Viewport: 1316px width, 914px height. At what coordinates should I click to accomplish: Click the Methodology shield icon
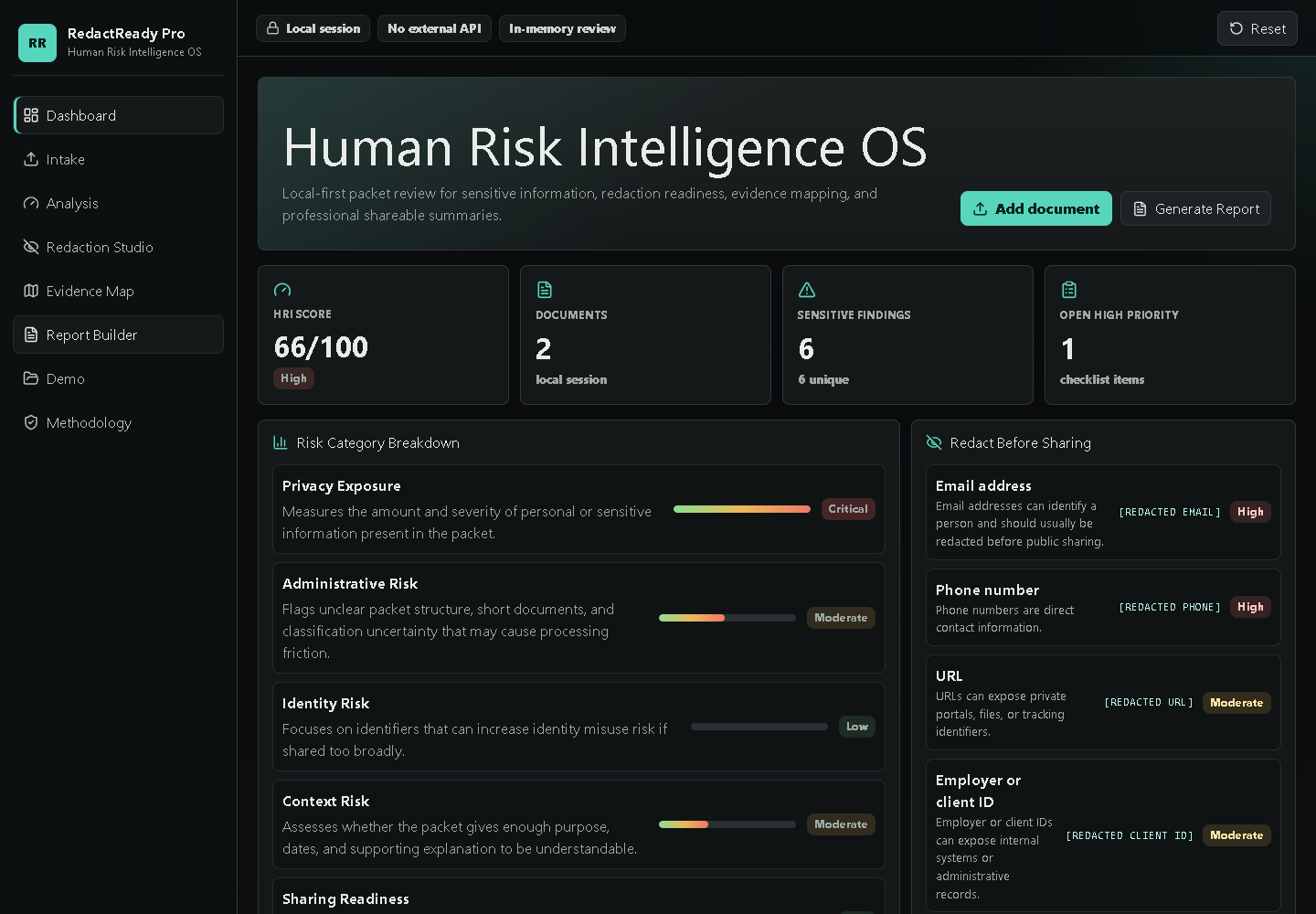31,422
